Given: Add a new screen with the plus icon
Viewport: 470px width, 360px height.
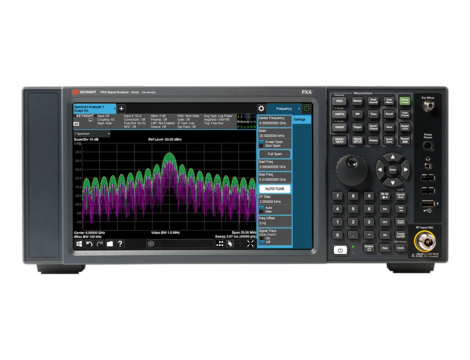Looking at the screenshot, I should (x=121, y=109).
